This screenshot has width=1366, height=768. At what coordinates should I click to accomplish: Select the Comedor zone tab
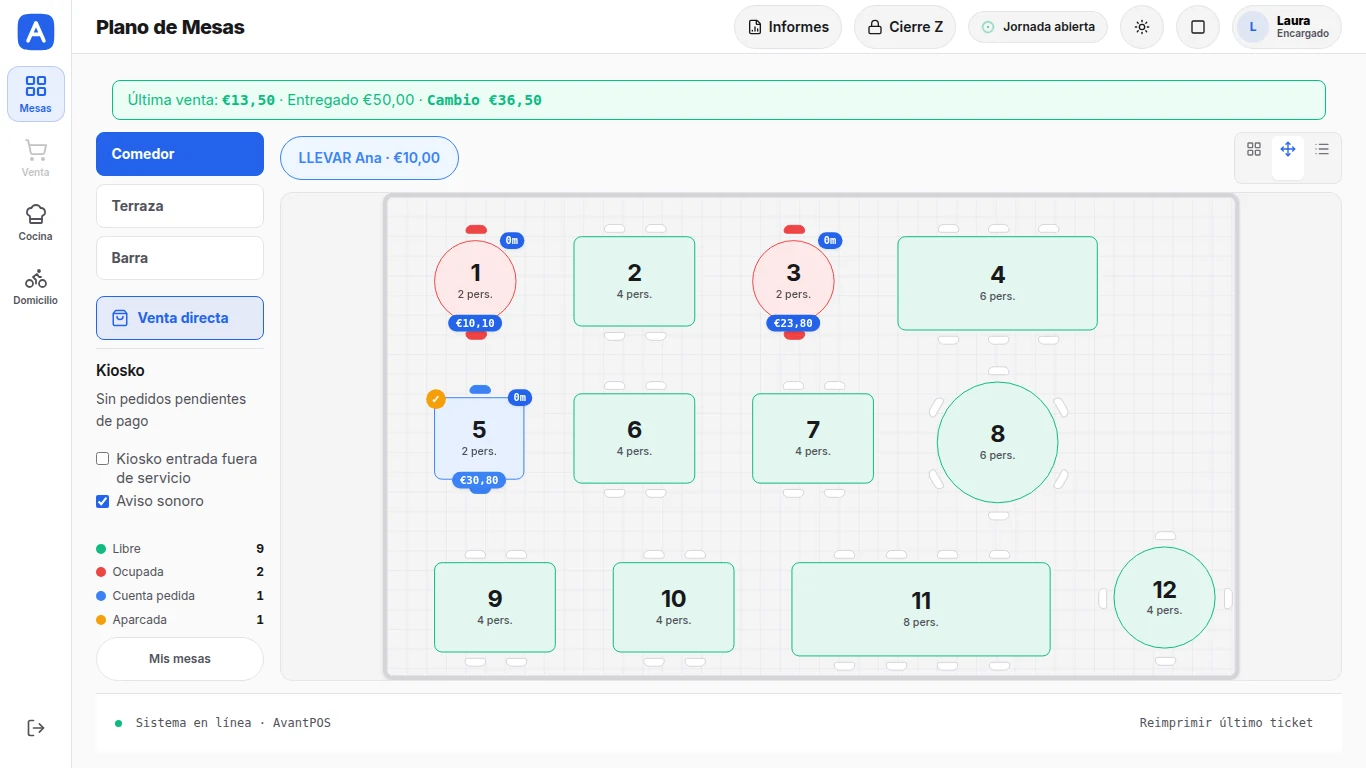click(180, 154)
